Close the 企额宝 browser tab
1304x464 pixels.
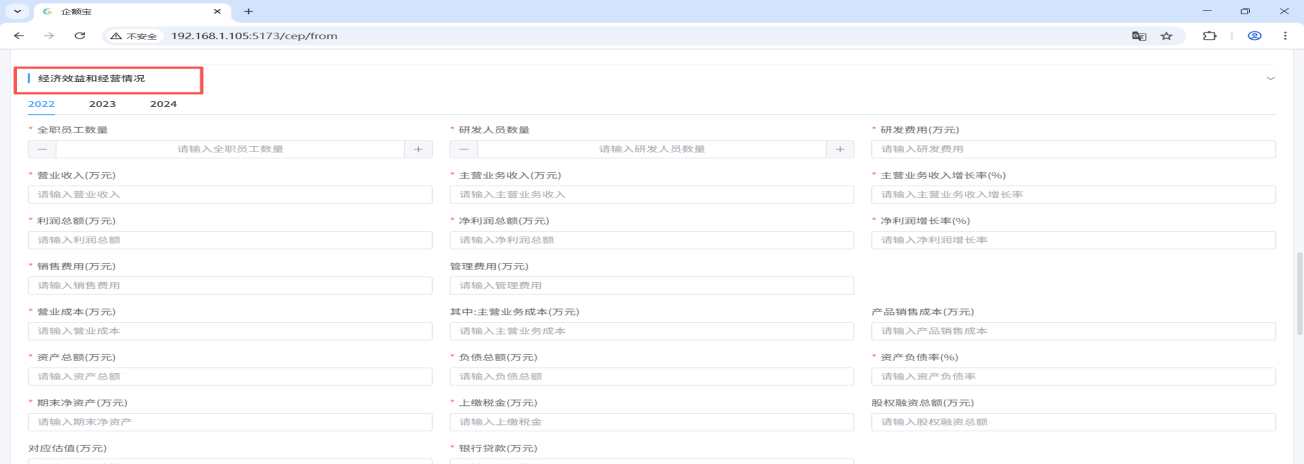(217, 11)
